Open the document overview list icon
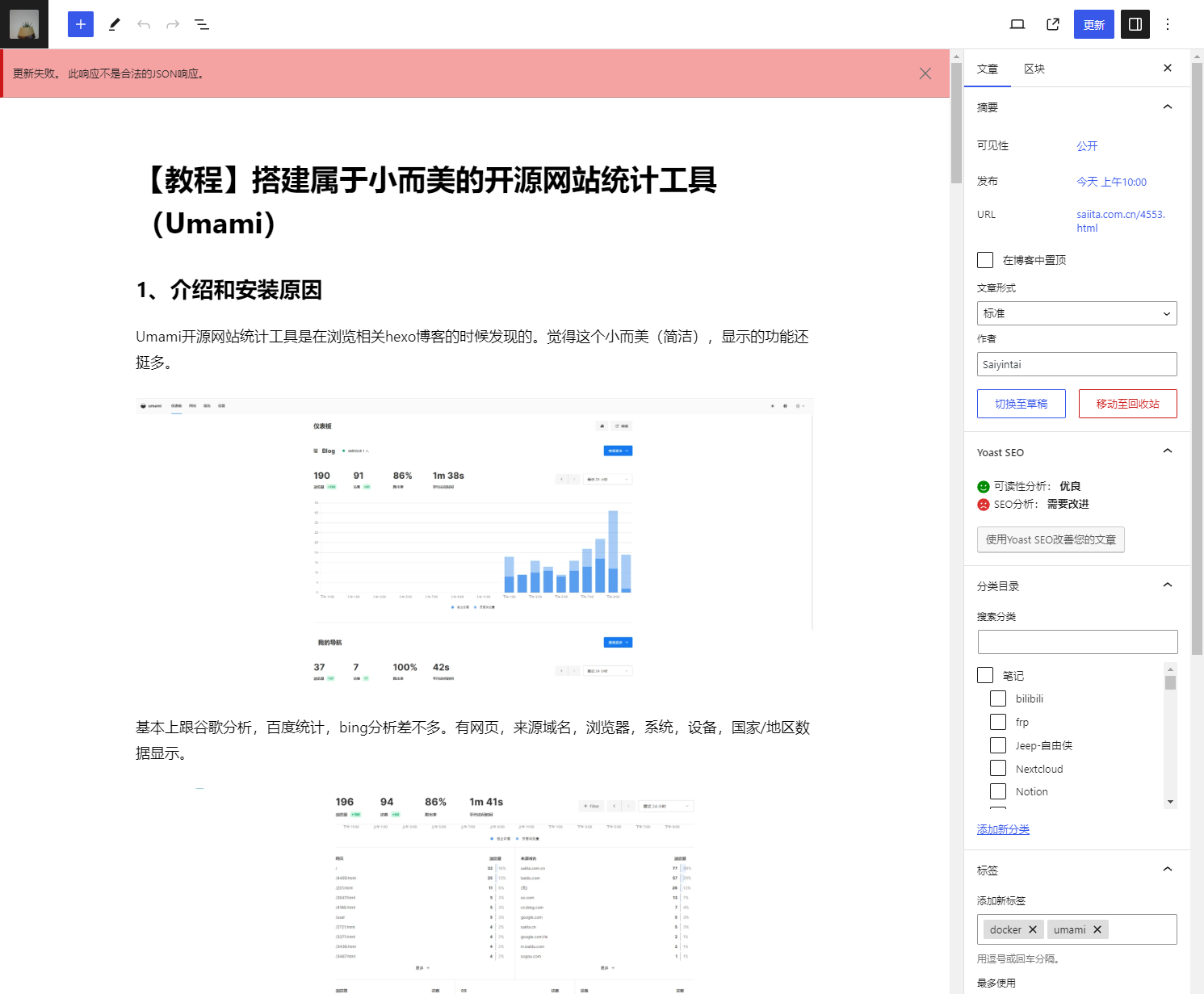 click(201, 24)
